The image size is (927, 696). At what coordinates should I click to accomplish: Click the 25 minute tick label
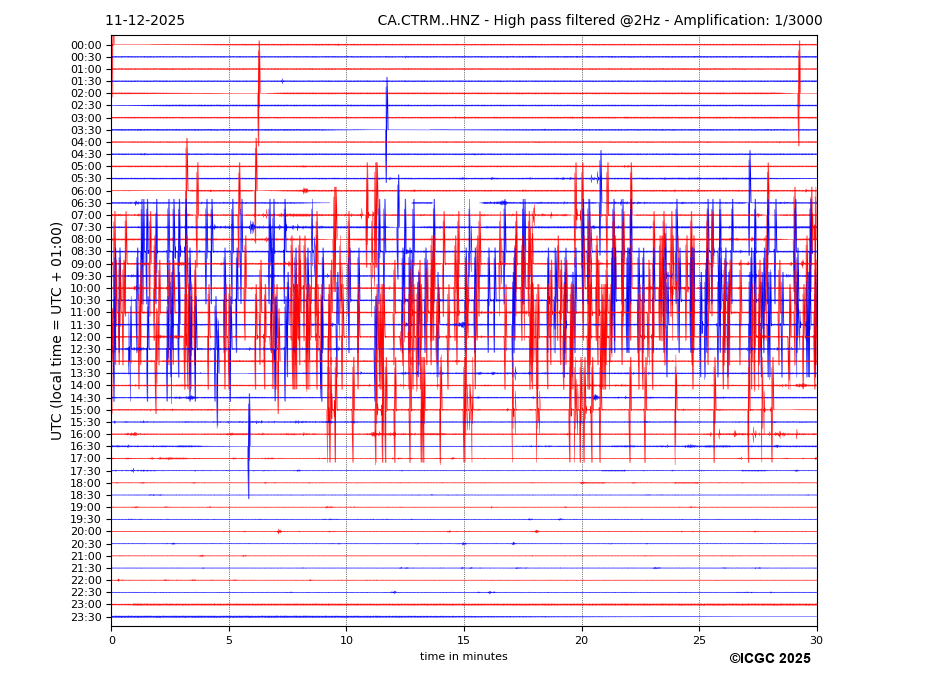[699, 640]
